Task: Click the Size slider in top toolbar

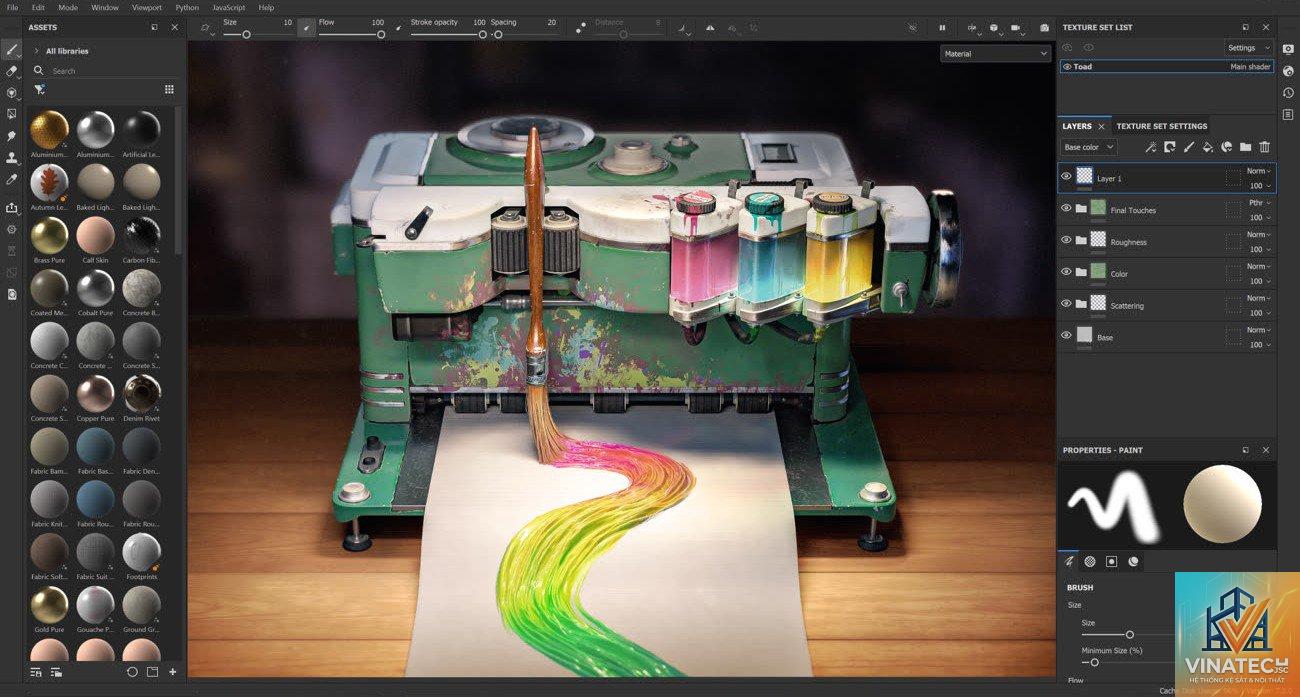Action: pos(257,35)
